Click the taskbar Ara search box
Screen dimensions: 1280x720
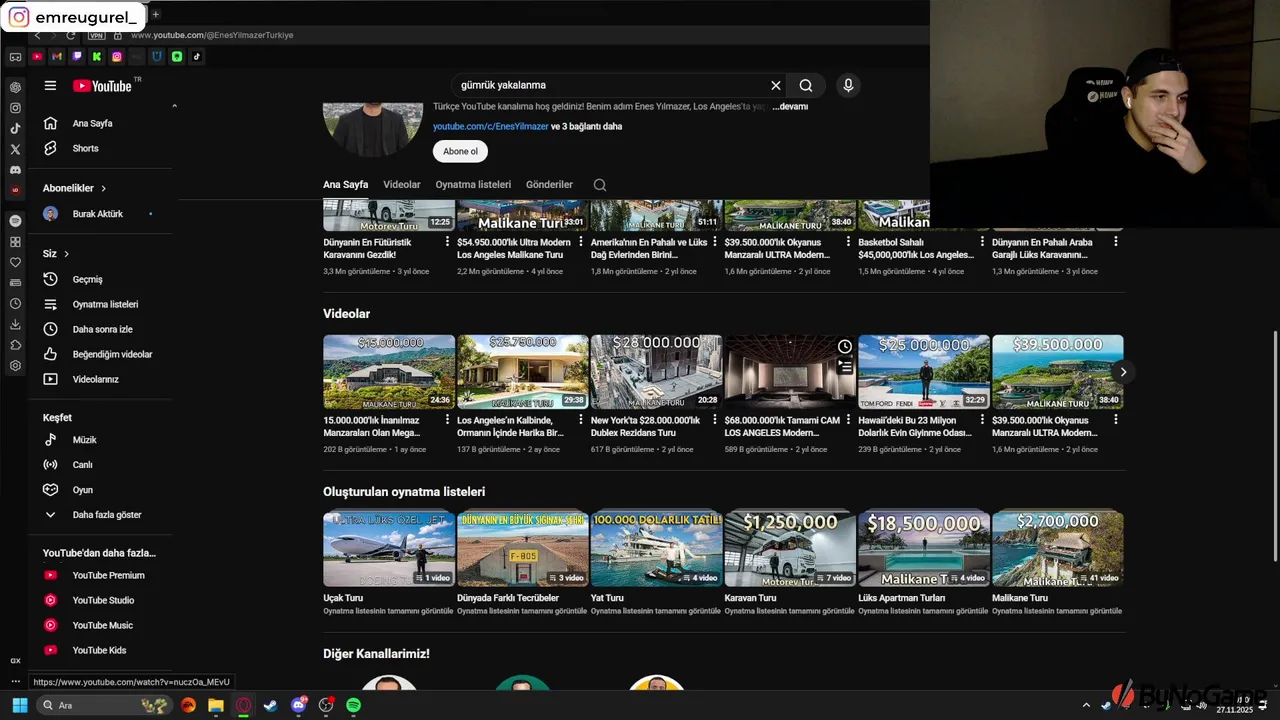pos(103,705)
